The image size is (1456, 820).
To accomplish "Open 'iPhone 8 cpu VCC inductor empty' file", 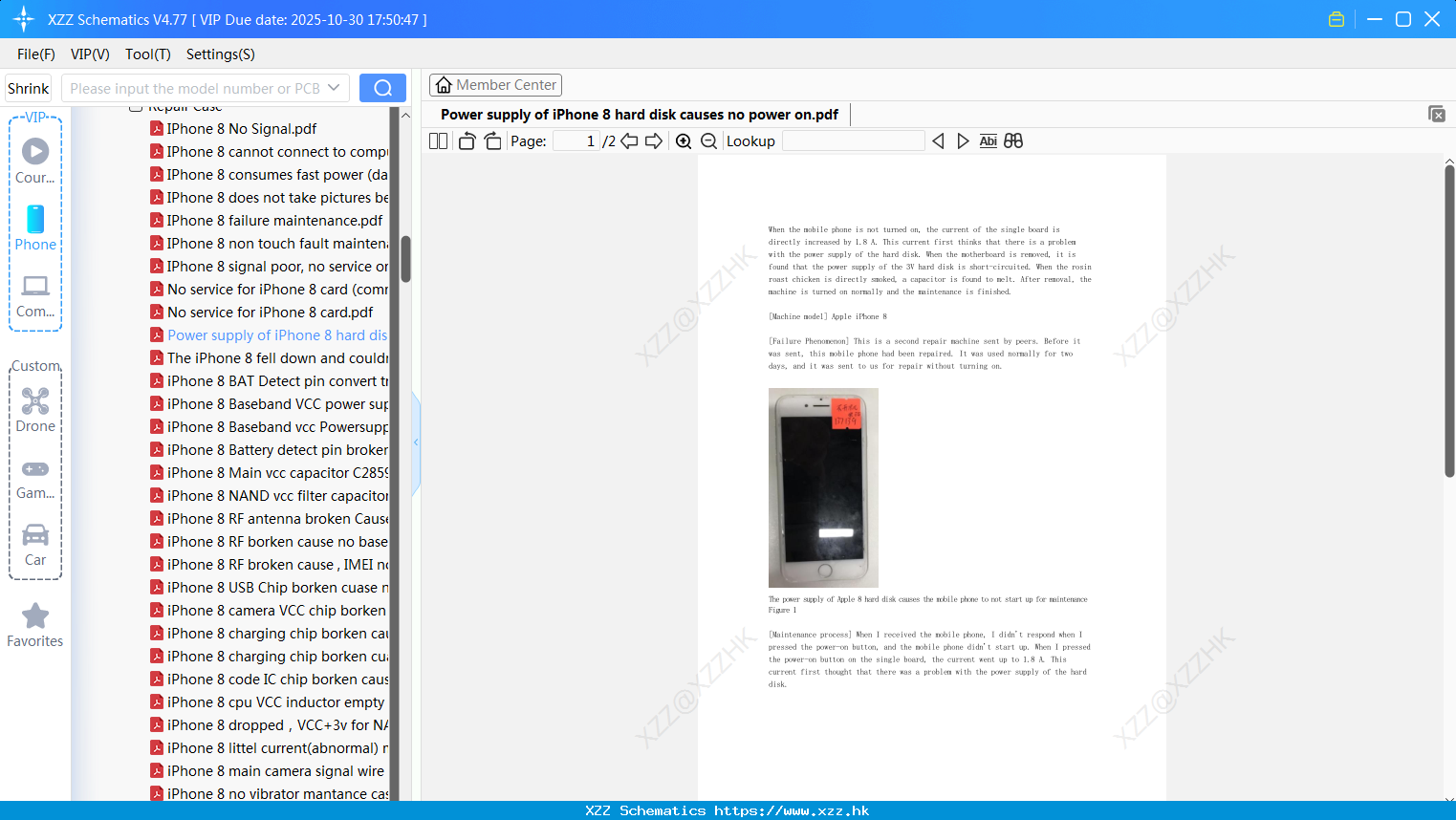I will click(267, 702).
